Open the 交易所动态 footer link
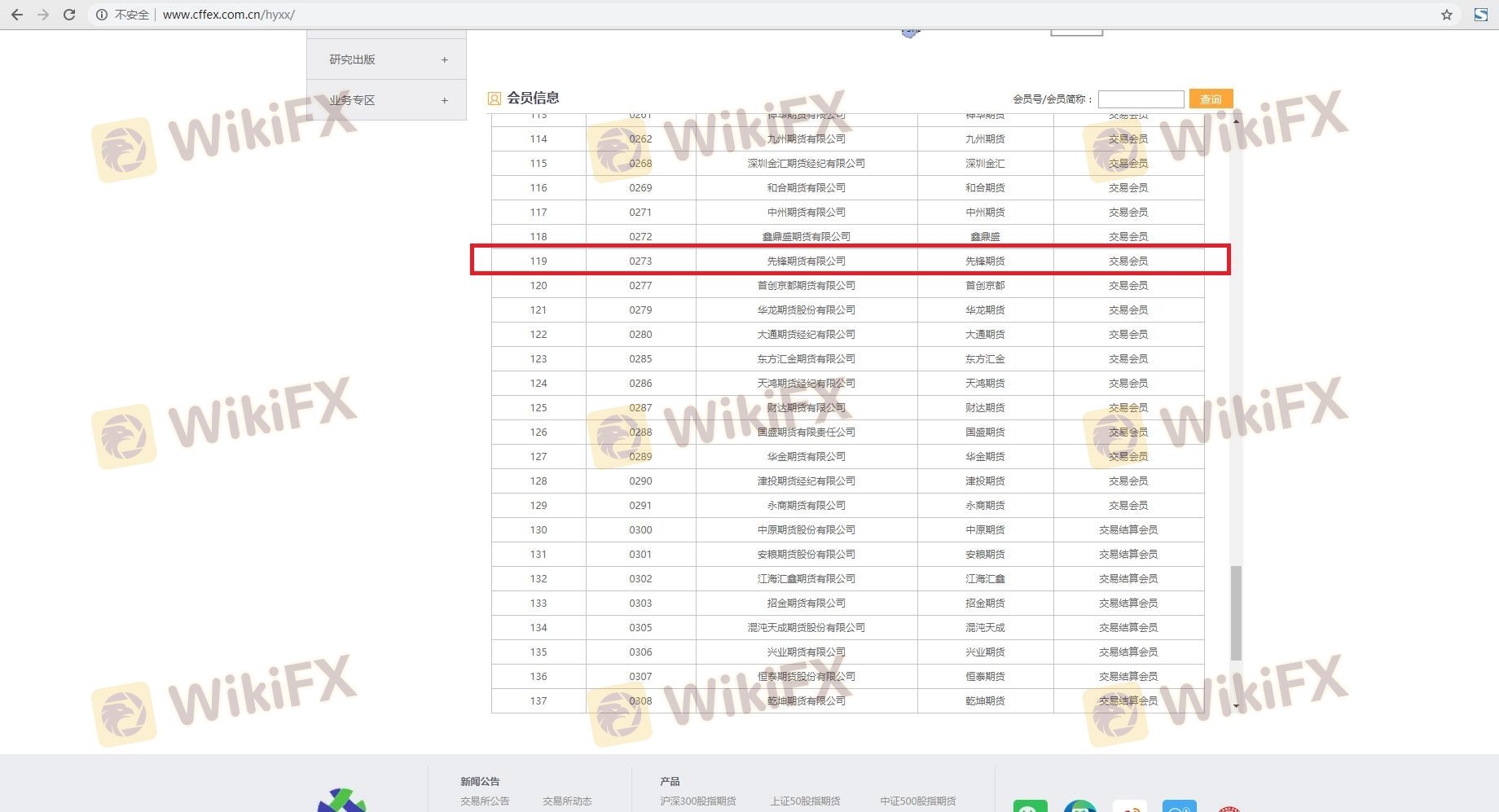The image size is (1499, 812). pyautogui.click(x=567, y=801)
